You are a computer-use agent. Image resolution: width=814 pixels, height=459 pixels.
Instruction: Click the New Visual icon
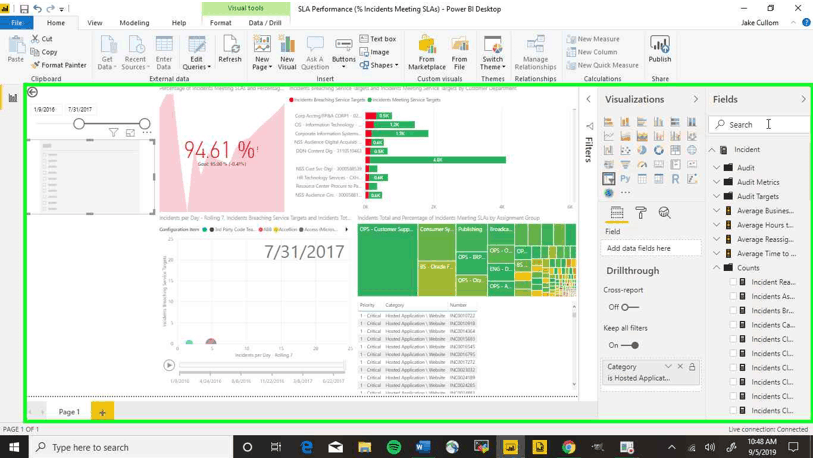[287, 52]
